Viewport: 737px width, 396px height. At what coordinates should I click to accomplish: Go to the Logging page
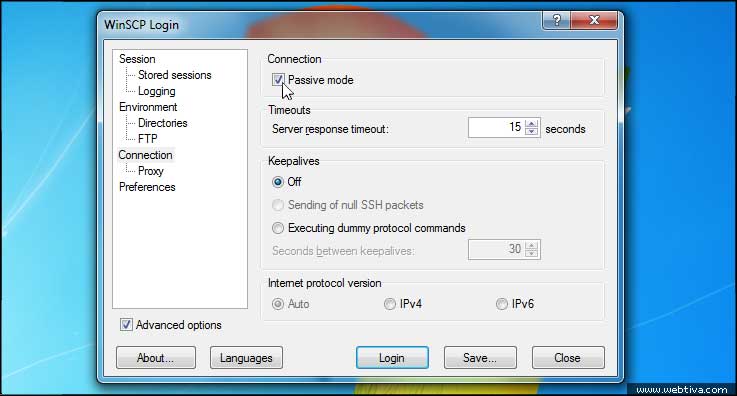coord(157,91)
